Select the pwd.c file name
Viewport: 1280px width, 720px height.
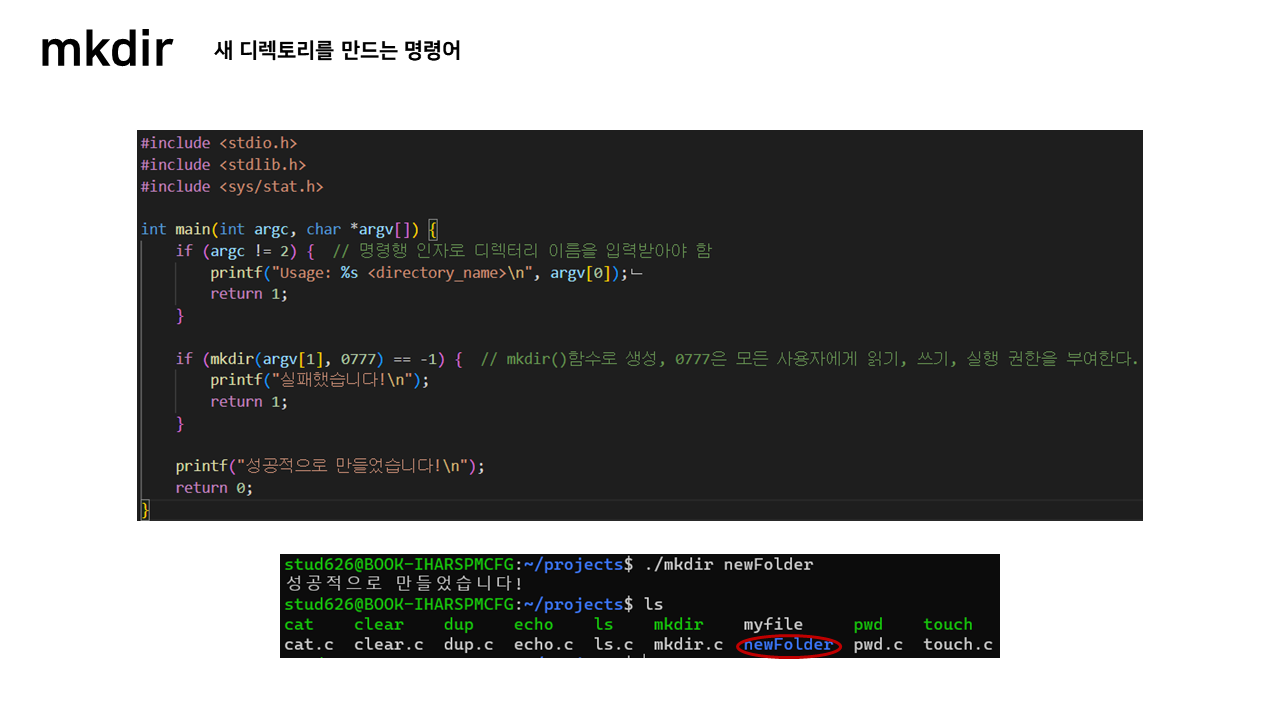[878, 644]
